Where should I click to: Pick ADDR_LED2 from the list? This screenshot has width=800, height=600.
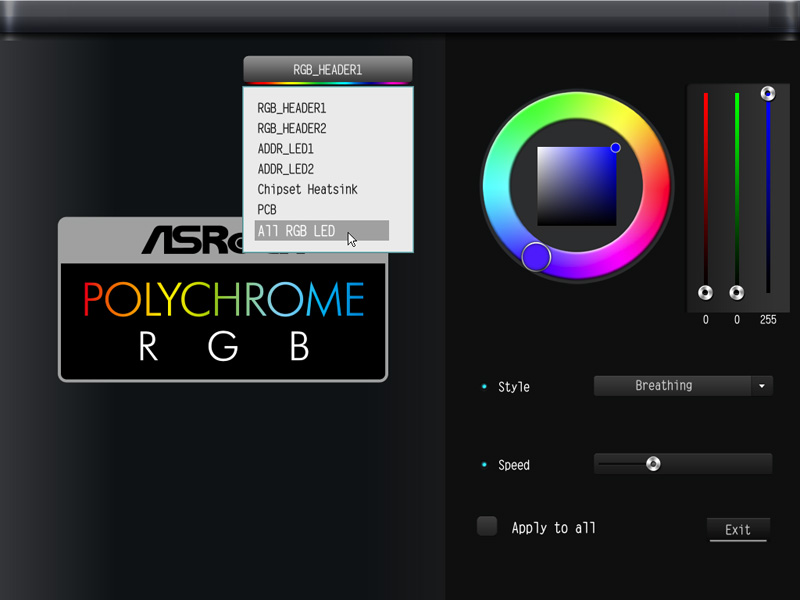click(x=285, y=169)
